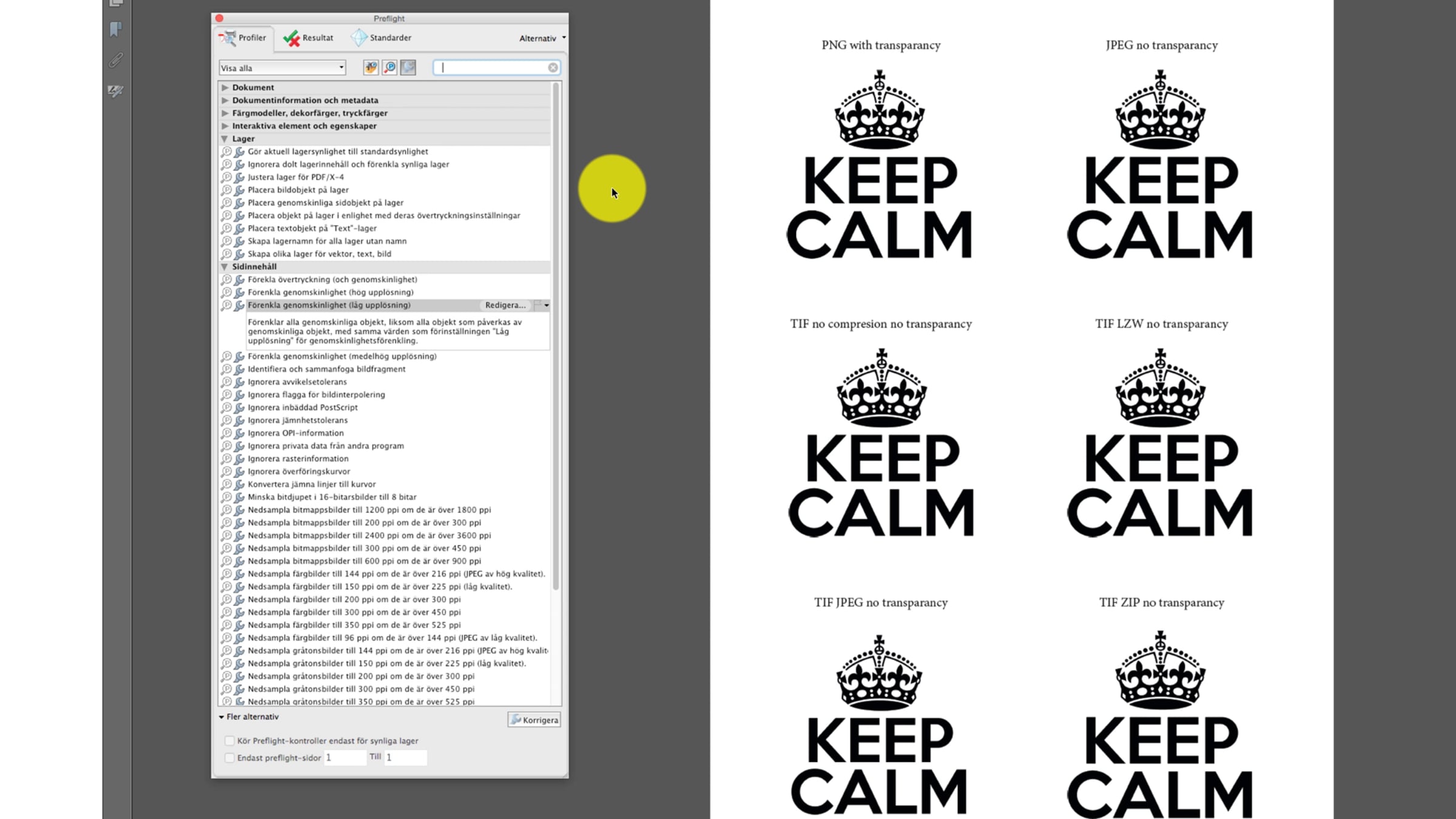Select 'Förenkla genomskinlighet (medelhög upplösning)'
This screenshot has height=819, width=1456.
pos(342,356)
